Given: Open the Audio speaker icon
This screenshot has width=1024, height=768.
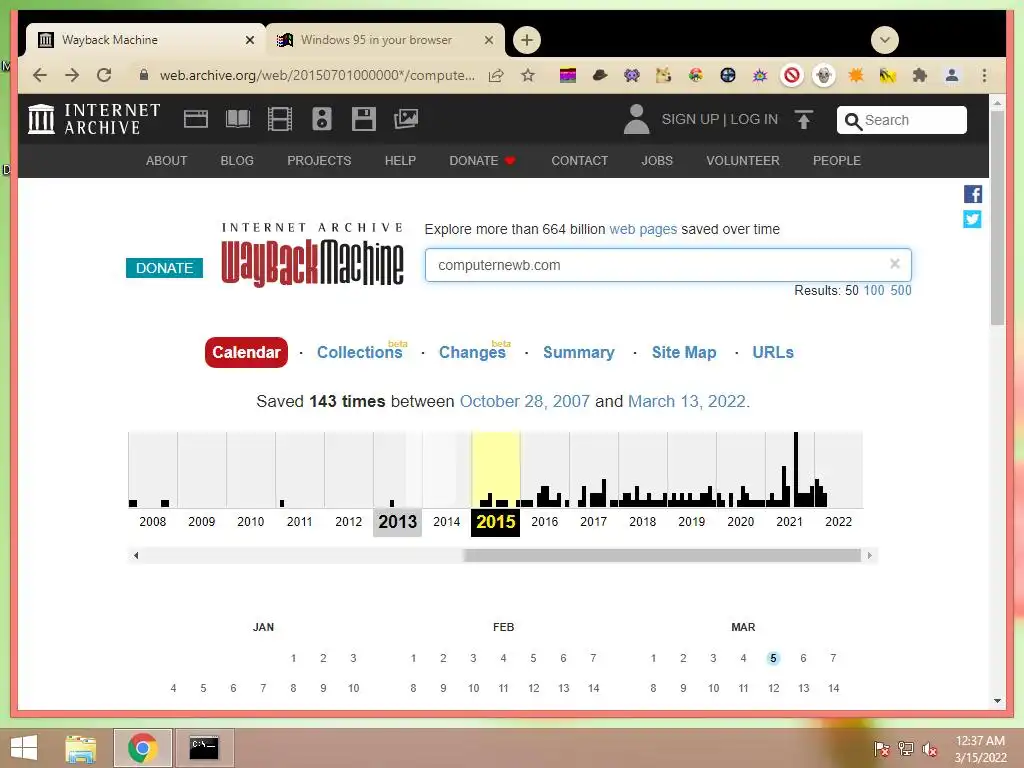Looking at the screenshot, I should 322,119.
